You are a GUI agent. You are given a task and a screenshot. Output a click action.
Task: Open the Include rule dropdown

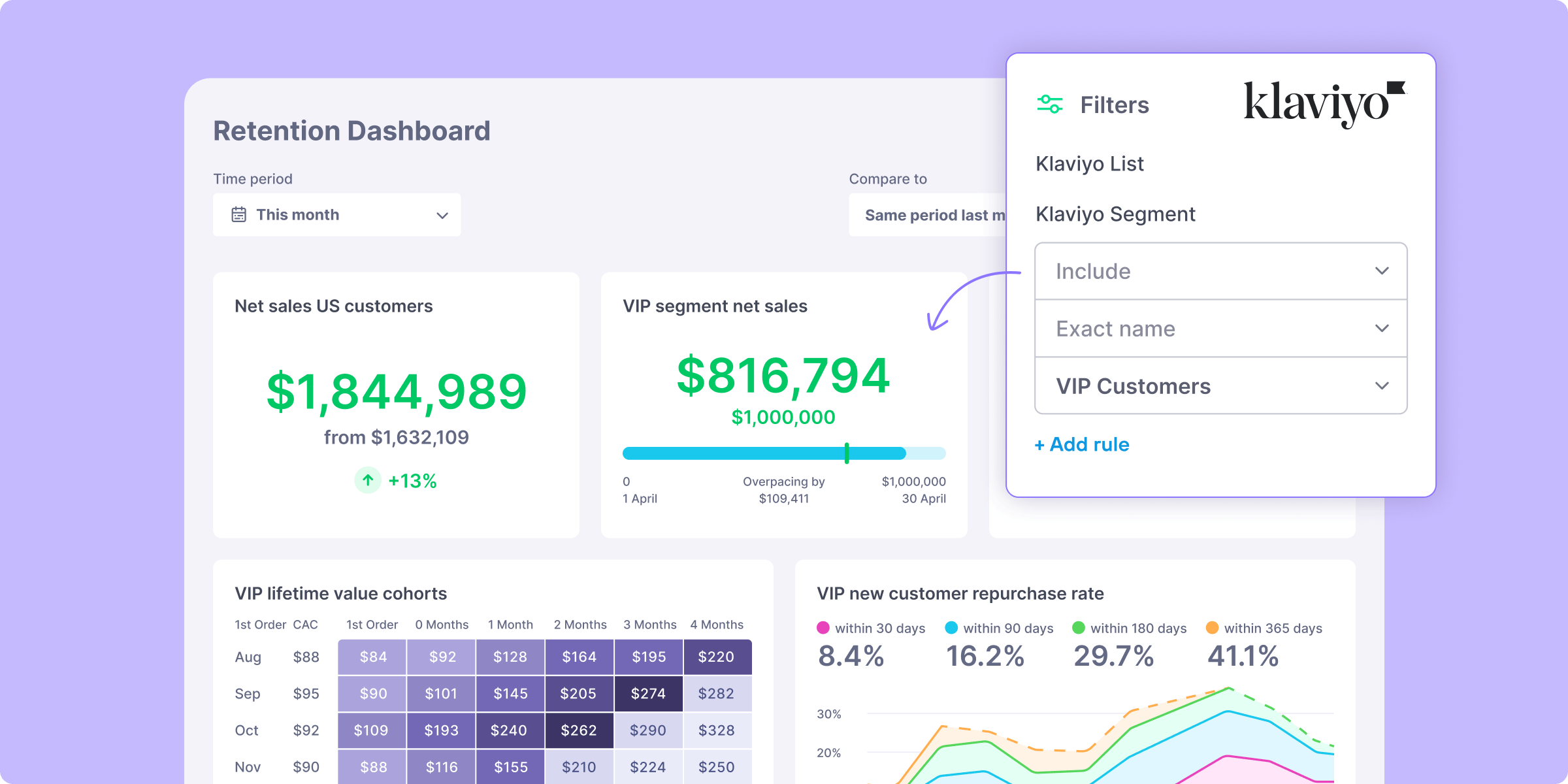[1221, 271]
